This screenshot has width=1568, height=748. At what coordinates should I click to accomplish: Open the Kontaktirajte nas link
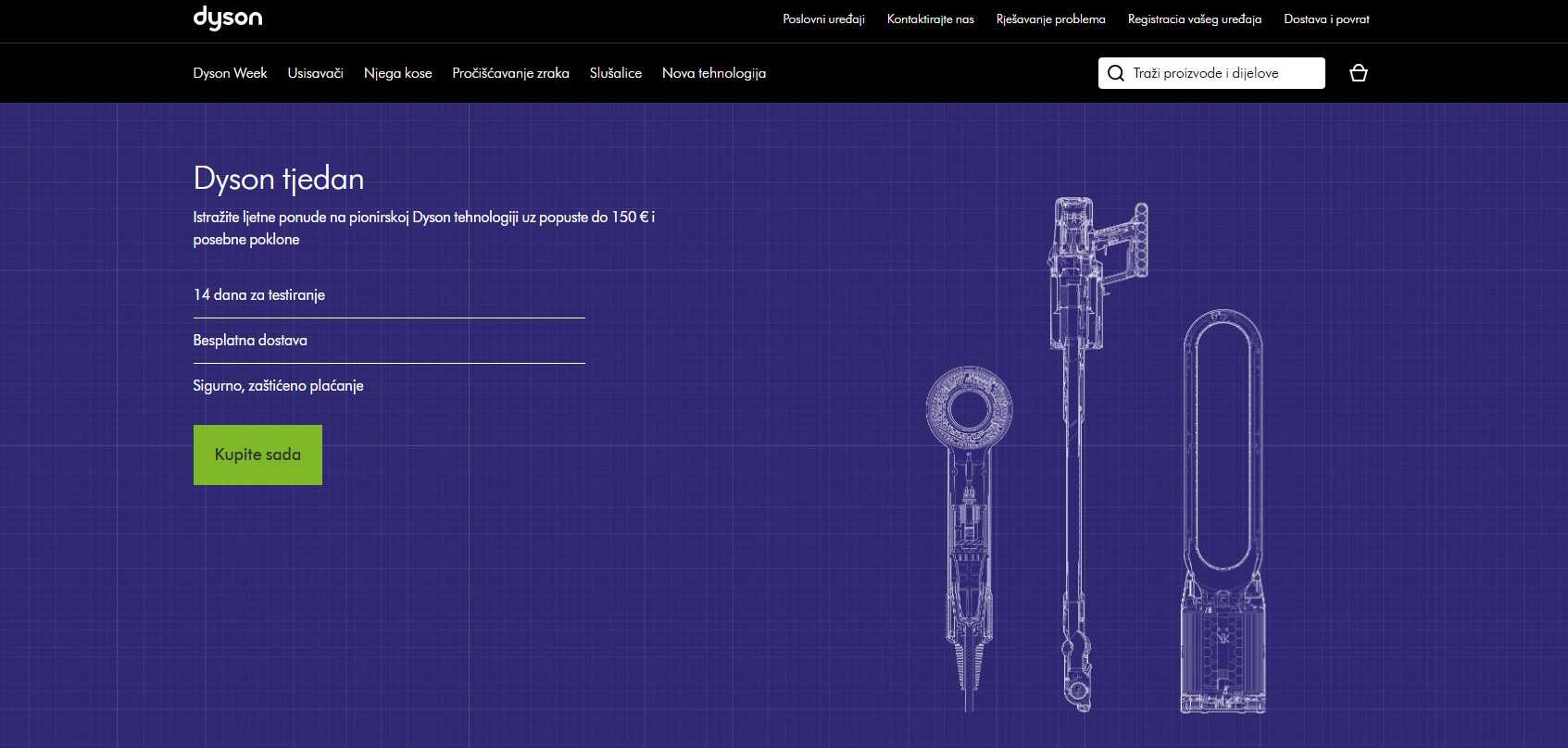point(930,19)
